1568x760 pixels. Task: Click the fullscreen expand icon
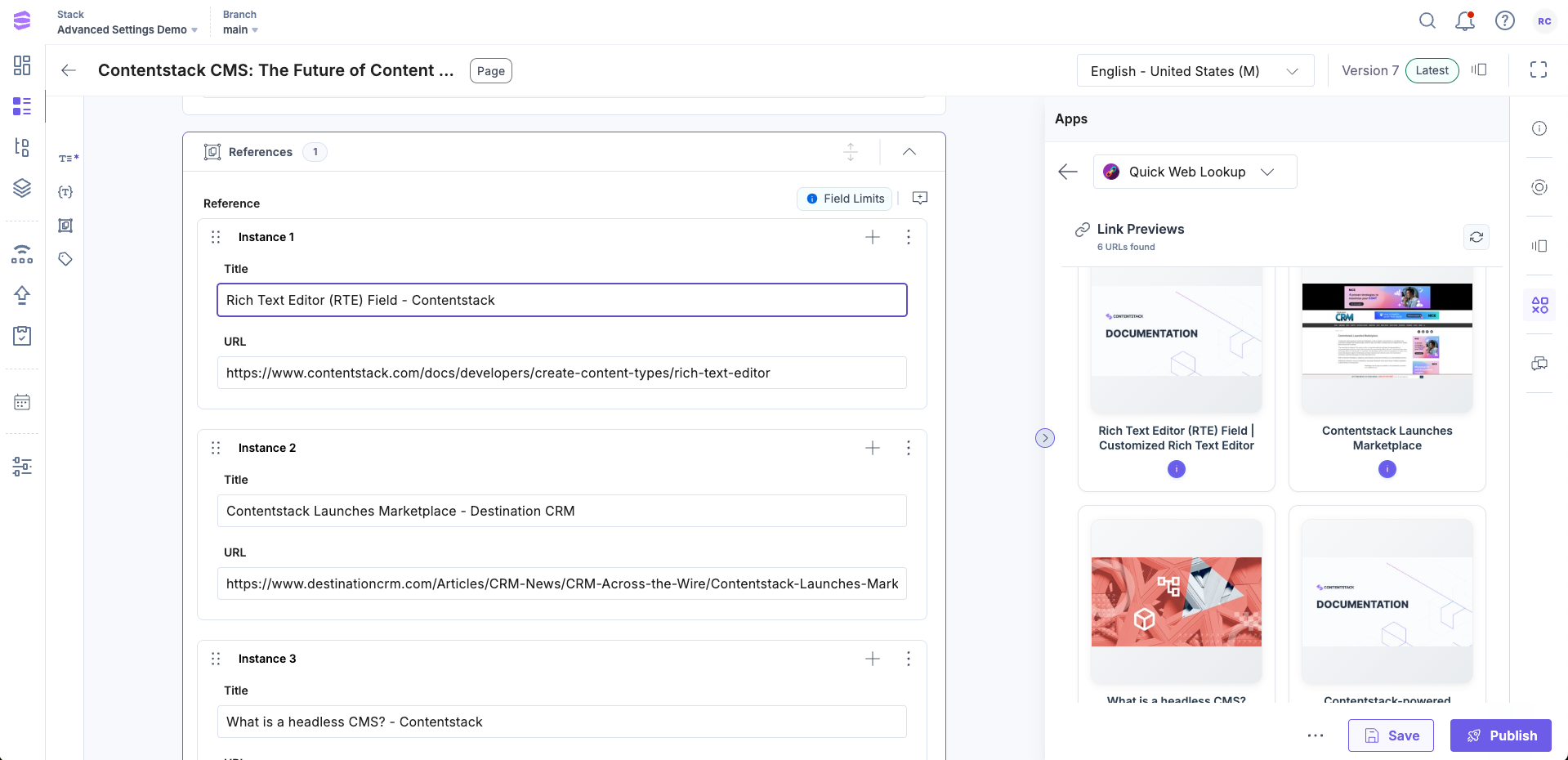pyautogui.click(x=1538, y=70)
